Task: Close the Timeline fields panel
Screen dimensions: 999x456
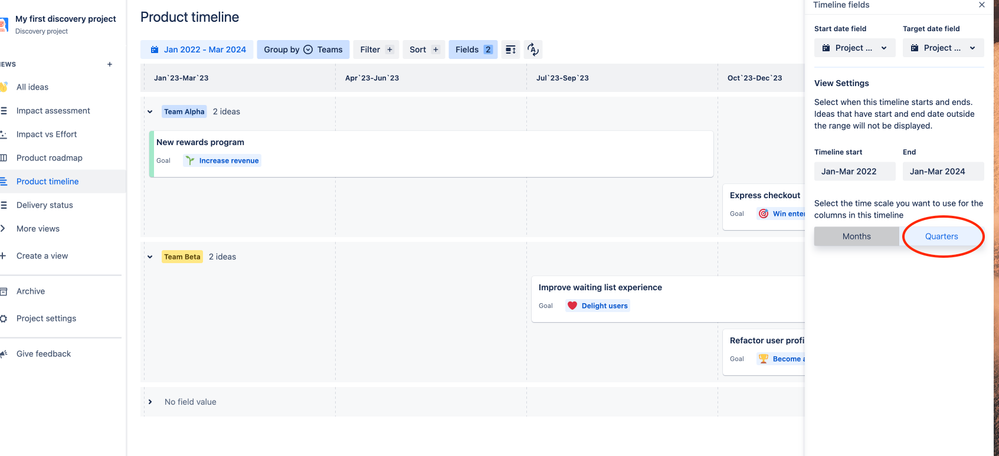Action: tap(981, 5)
